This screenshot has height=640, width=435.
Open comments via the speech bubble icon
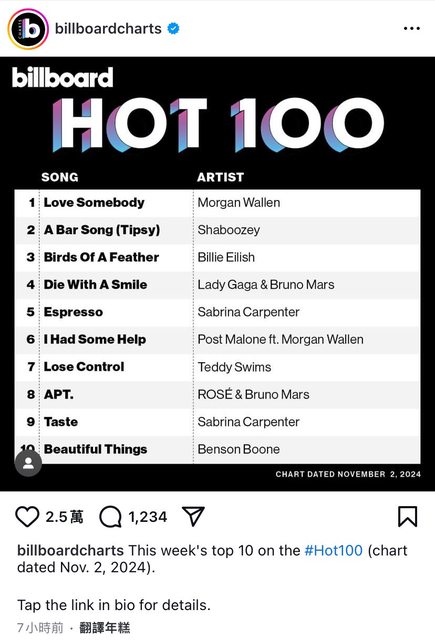(111, 517)
